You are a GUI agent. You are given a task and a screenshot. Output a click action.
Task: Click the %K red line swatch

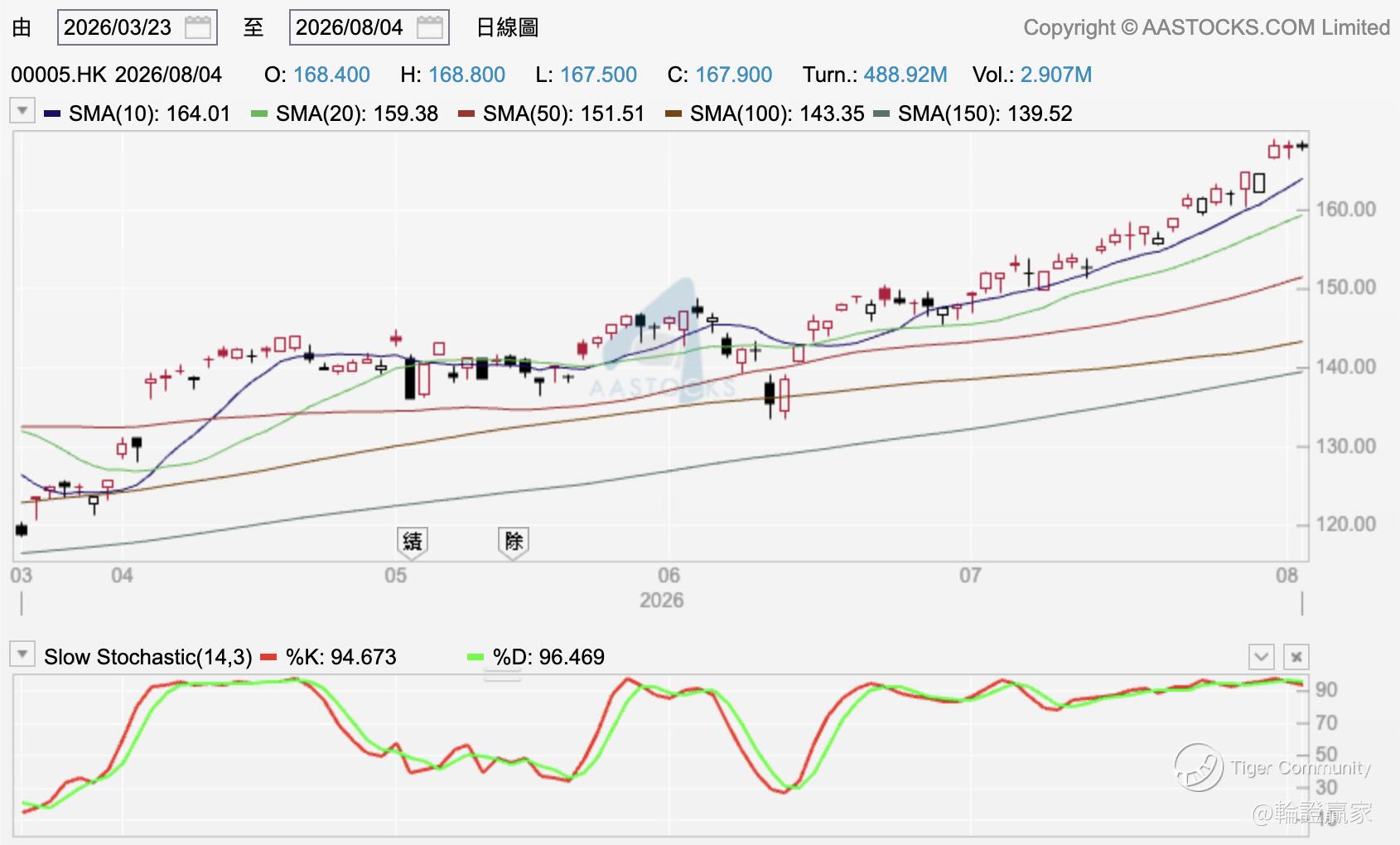(x=268, y=658)
